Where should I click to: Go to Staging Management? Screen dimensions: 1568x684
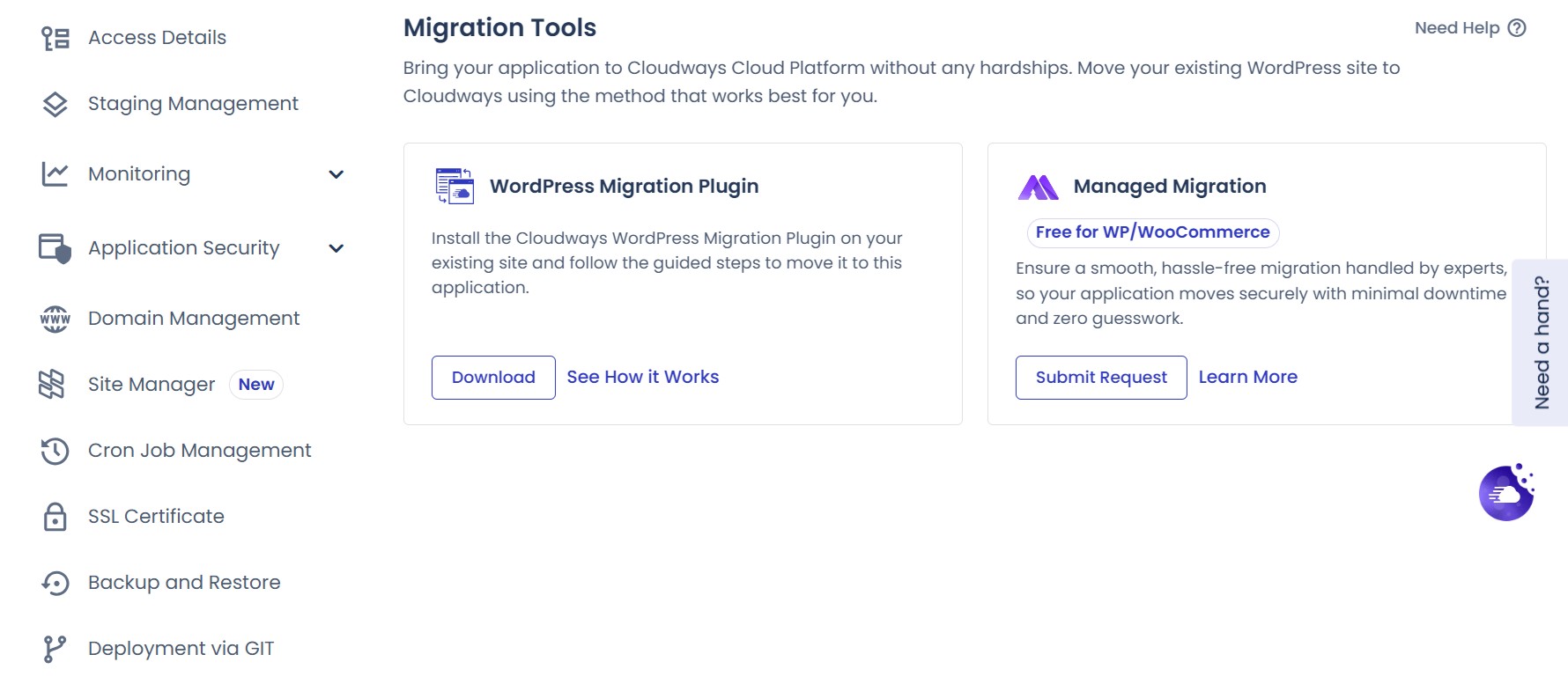point(193,104)
